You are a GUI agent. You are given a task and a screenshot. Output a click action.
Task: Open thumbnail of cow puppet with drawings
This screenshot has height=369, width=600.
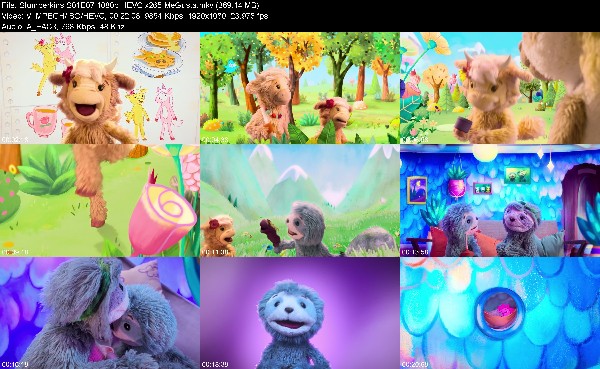[99, 88]
